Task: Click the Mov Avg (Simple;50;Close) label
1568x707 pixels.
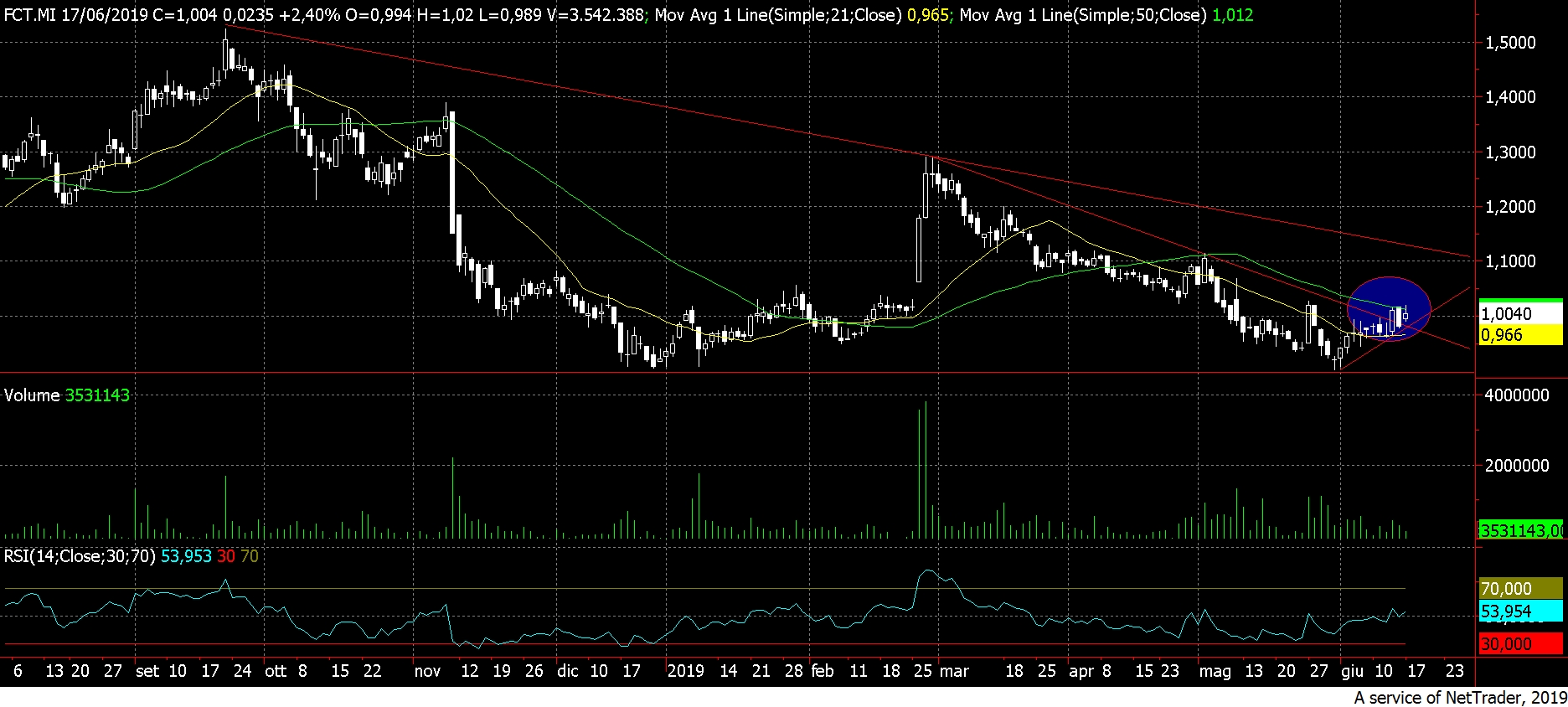Action: (1083, 15)
